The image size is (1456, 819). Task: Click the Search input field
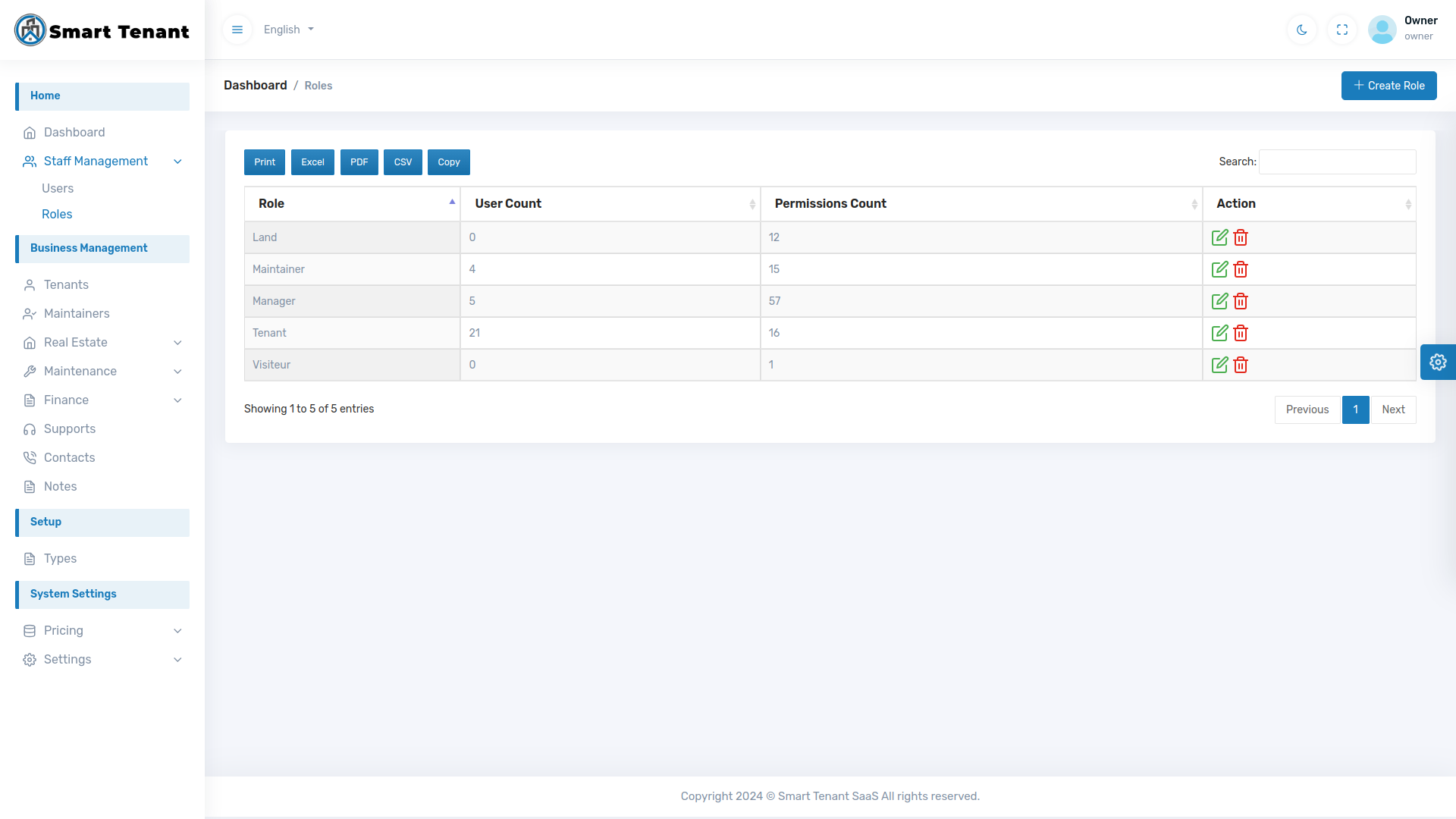click(1337, 162)
